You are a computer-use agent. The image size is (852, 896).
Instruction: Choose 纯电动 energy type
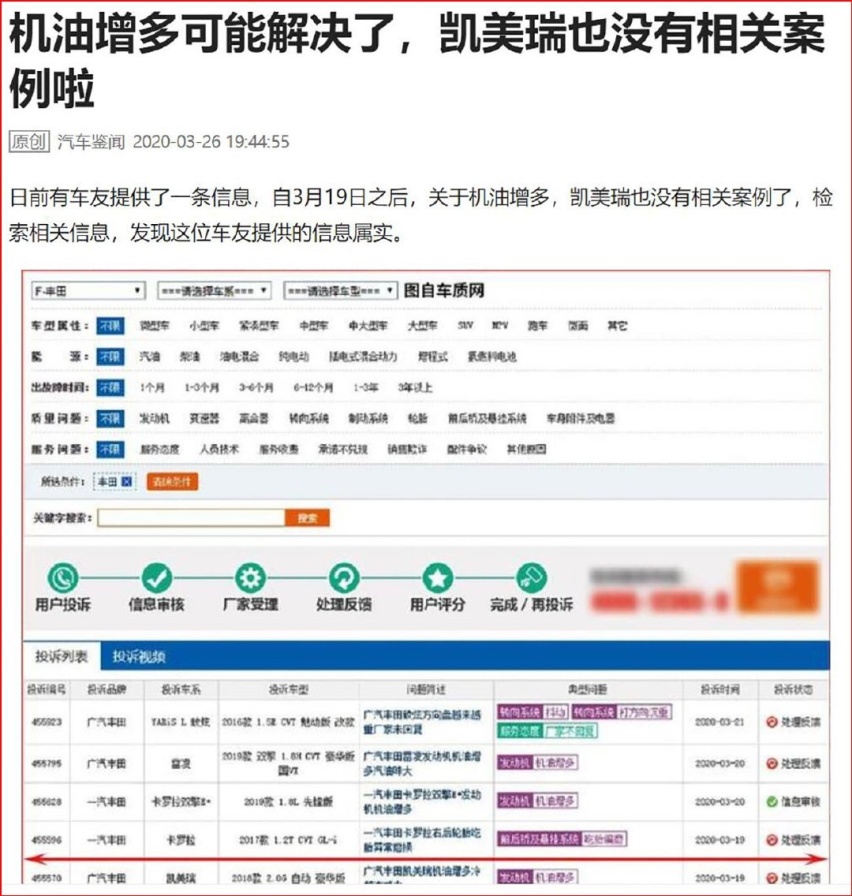294,357
